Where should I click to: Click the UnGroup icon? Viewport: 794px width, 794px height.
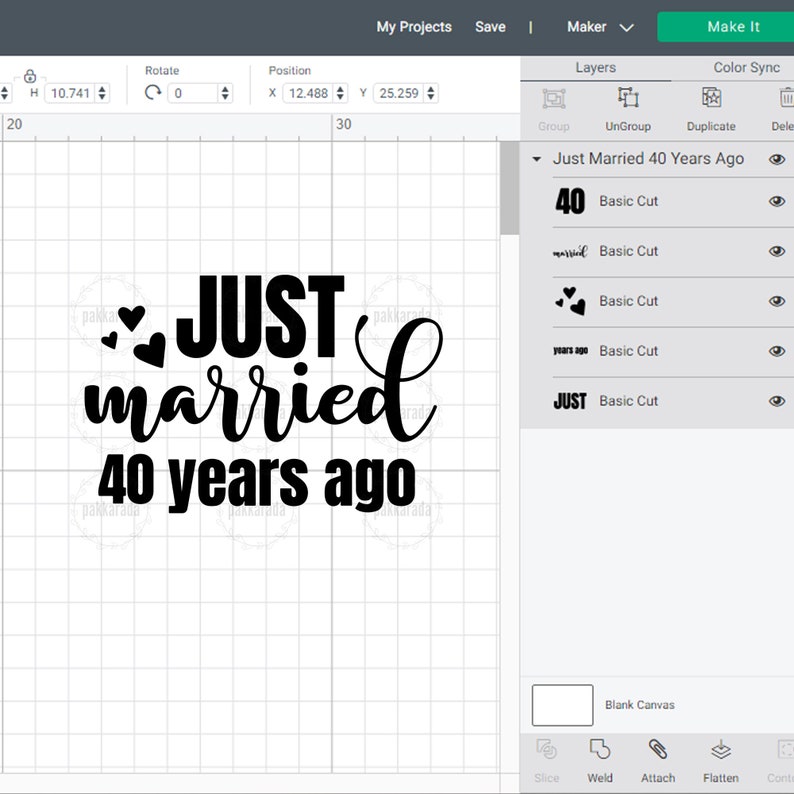click(628, 98)
